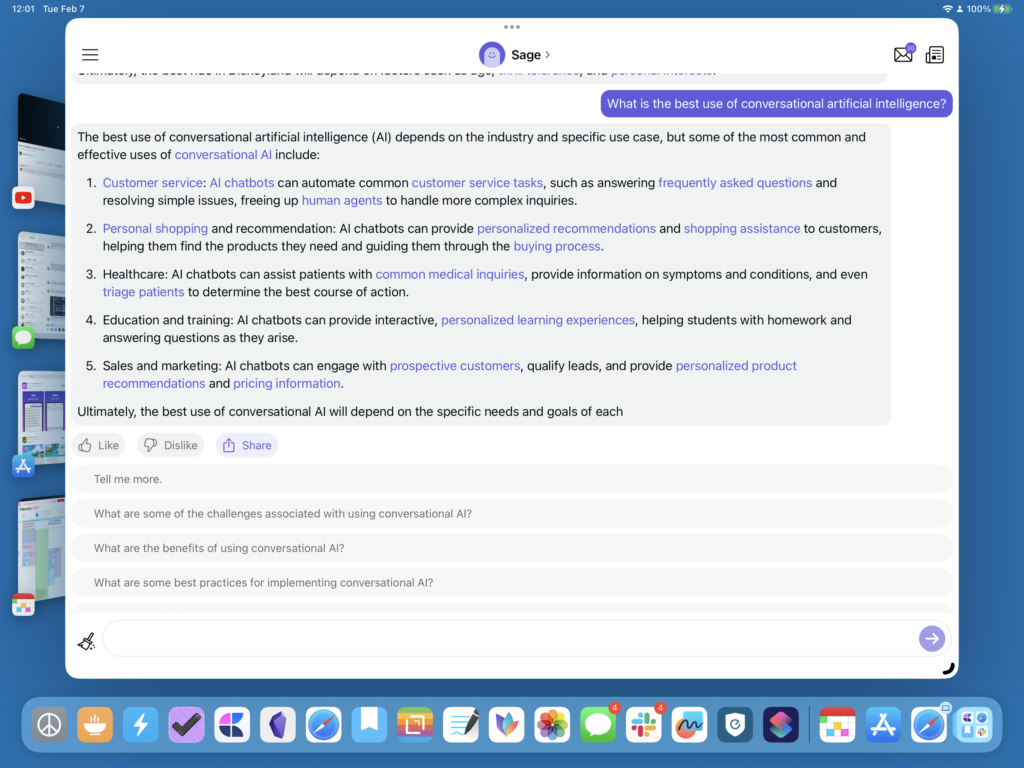Viewport: 1024px width, 768px height.
Task: Open the colorful calendar grid app in dock
Action: tap(837, 725)
